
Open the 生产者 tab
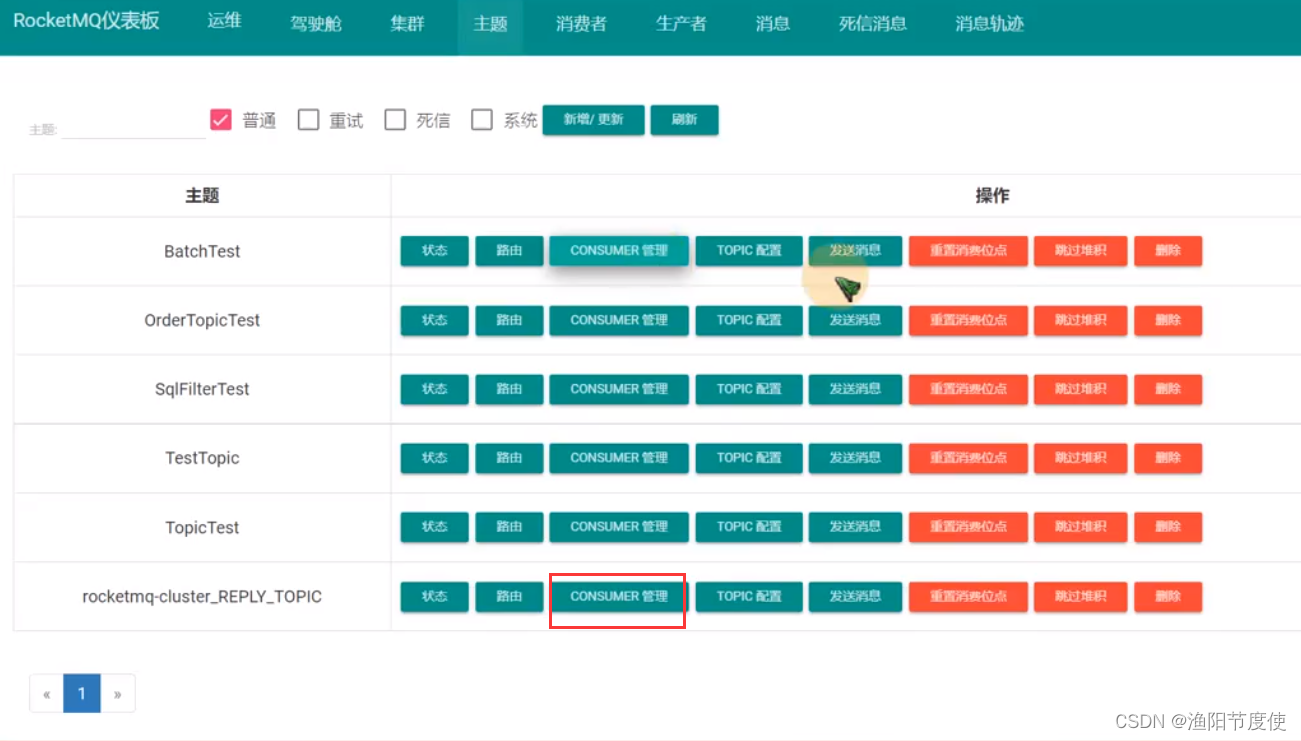(x=681, y=23)
